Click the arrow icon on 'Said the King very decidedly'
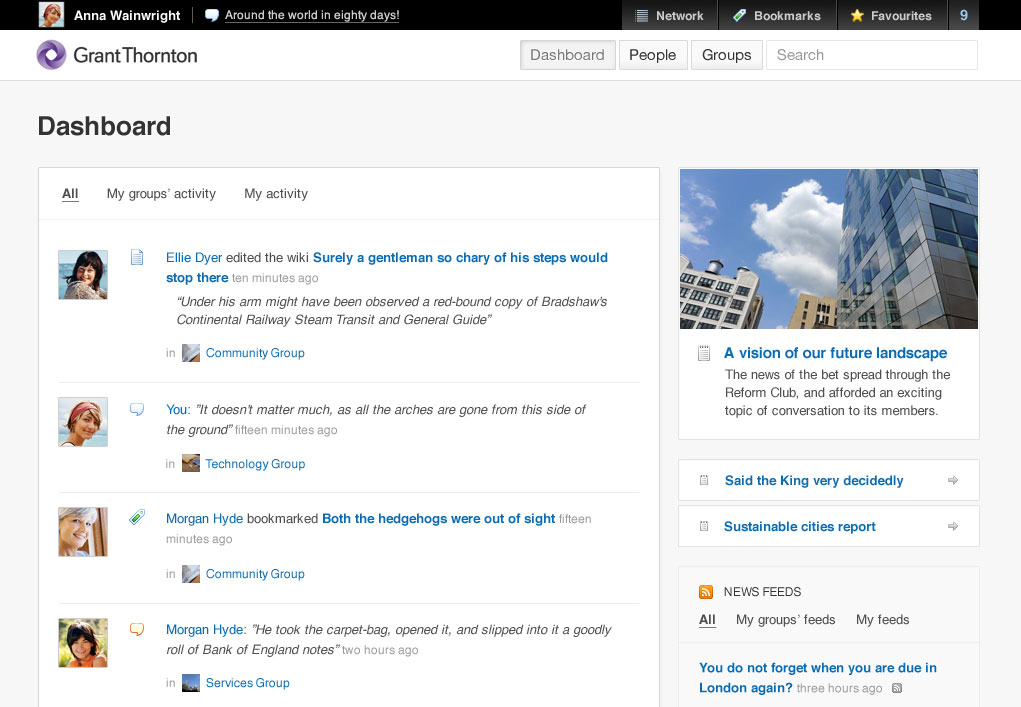This screenshot has height=707, width=1021. (x=953, y=480)
